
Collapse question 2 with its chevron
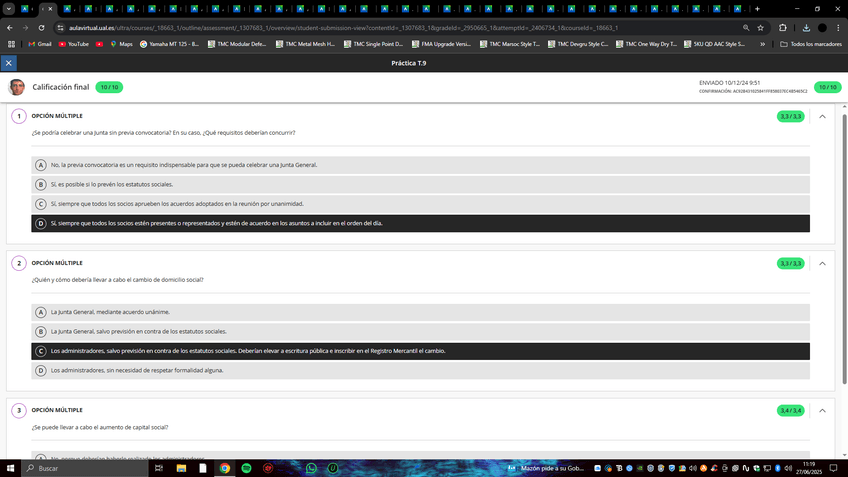tap(822, 263)
